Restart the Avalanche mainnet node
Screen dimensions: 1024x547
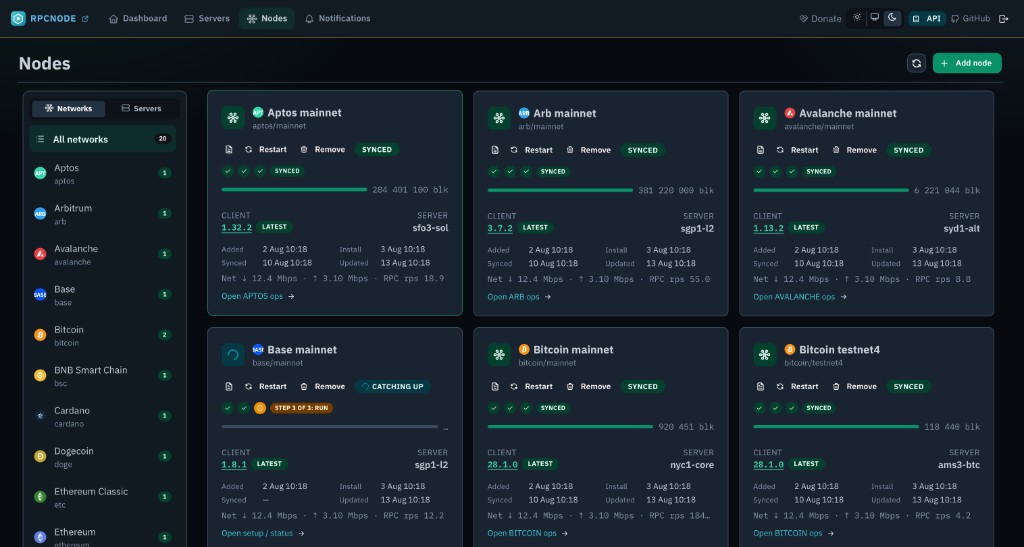point(797,150)
